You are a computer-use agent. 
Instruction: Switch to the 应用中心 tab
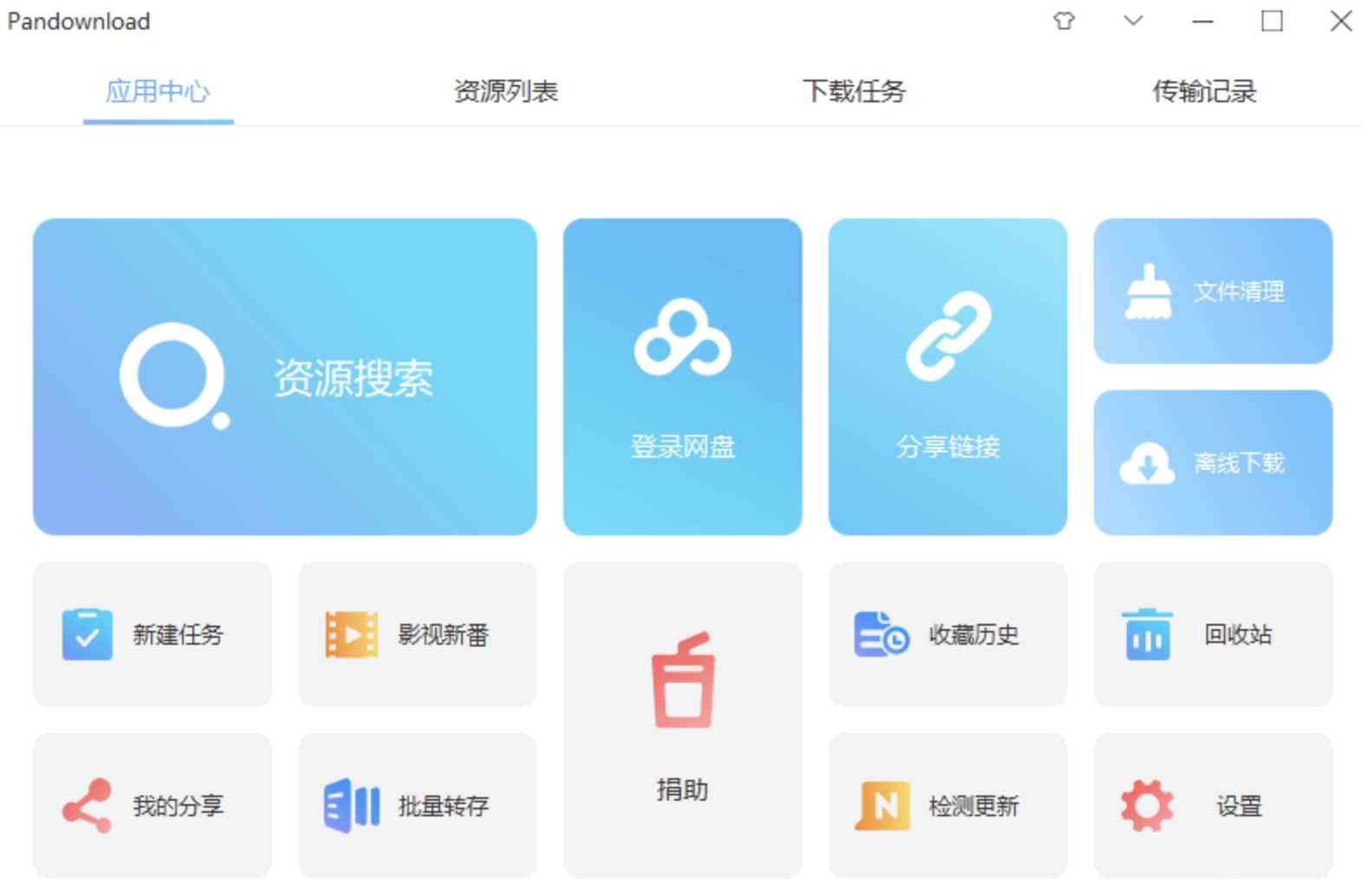point(158,91)
